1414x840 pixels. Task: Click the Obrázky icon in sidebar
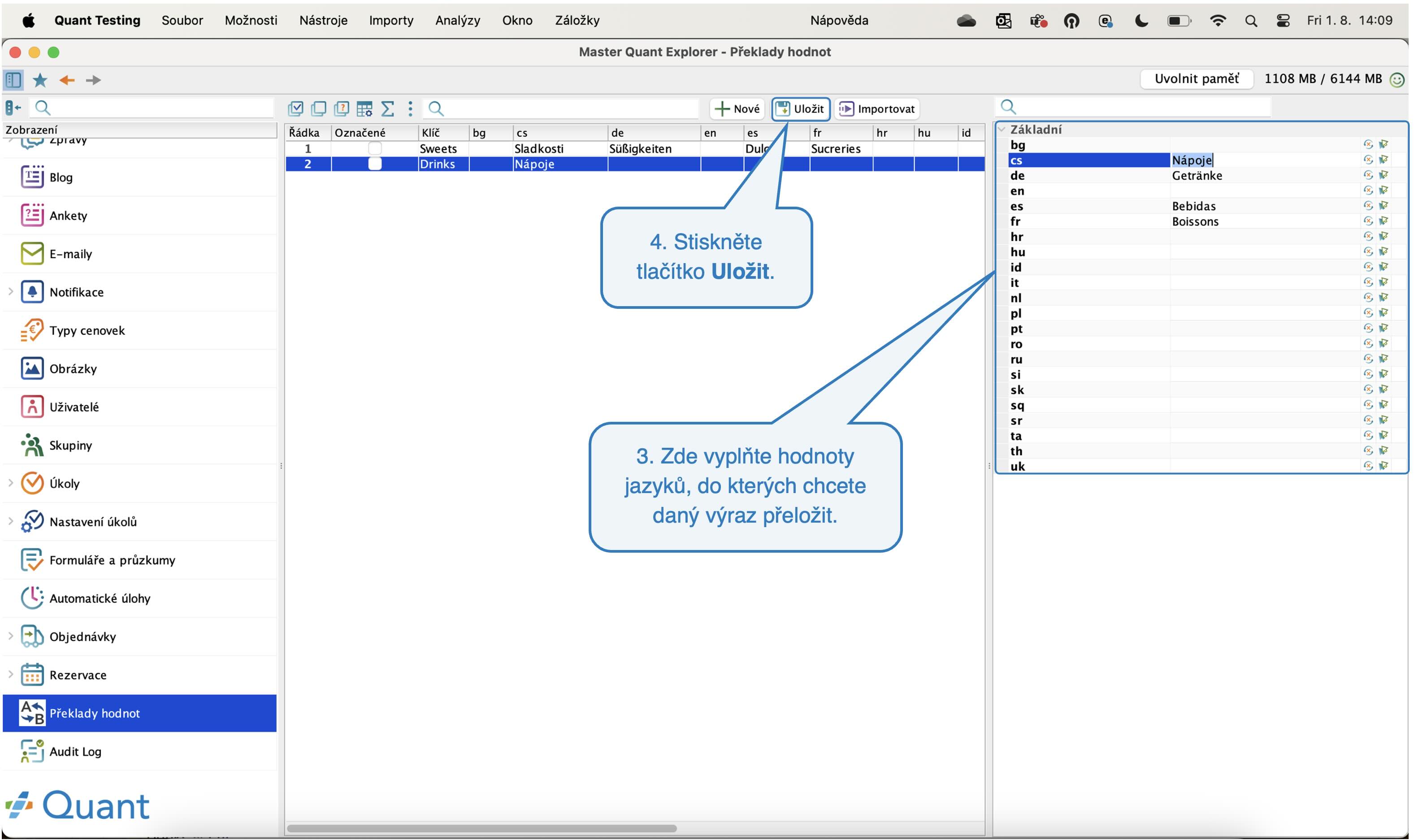[32, 368]
